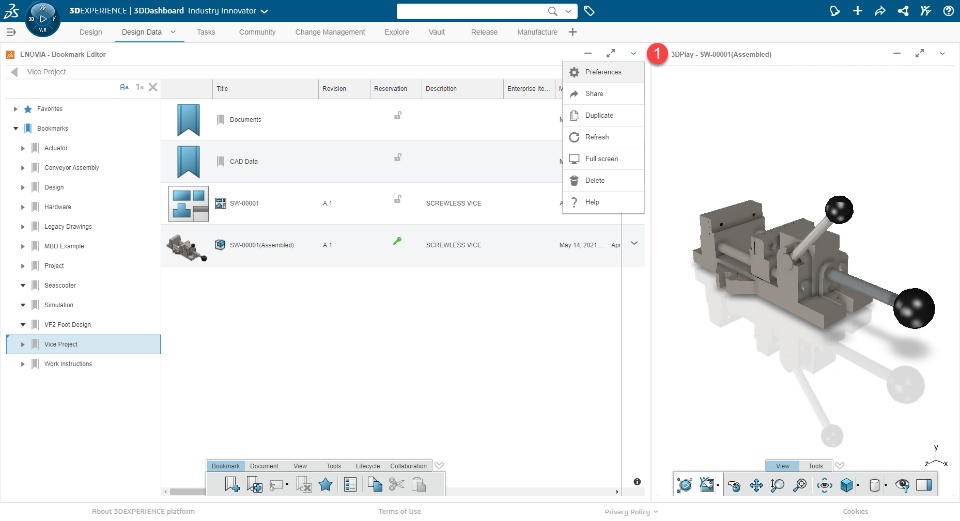Select Preferences from the dropdown menu
The image size is (960, 521).
coord(603,72)
